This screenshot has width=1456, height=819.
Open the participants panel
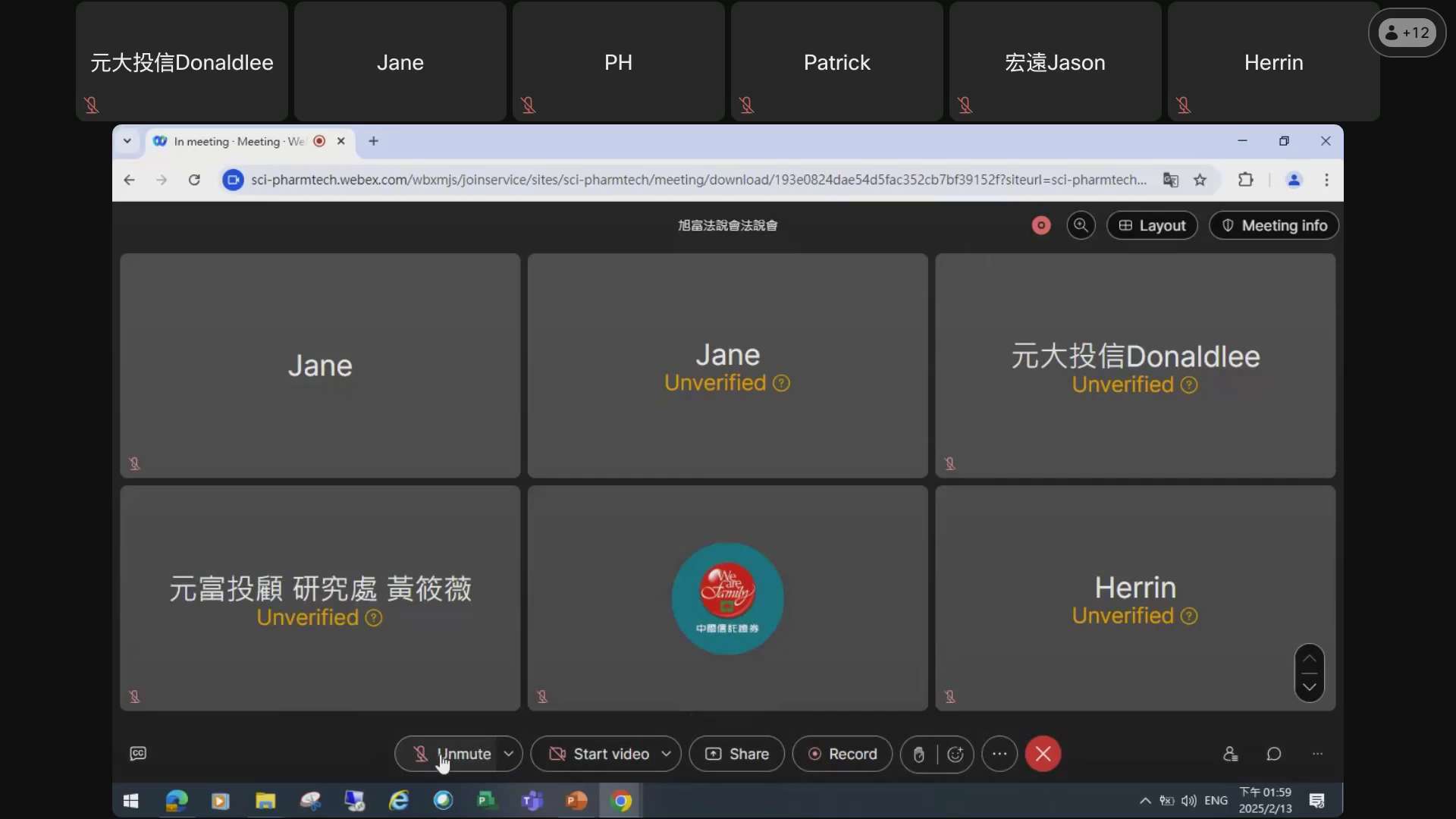click(x=1231, y=755)
